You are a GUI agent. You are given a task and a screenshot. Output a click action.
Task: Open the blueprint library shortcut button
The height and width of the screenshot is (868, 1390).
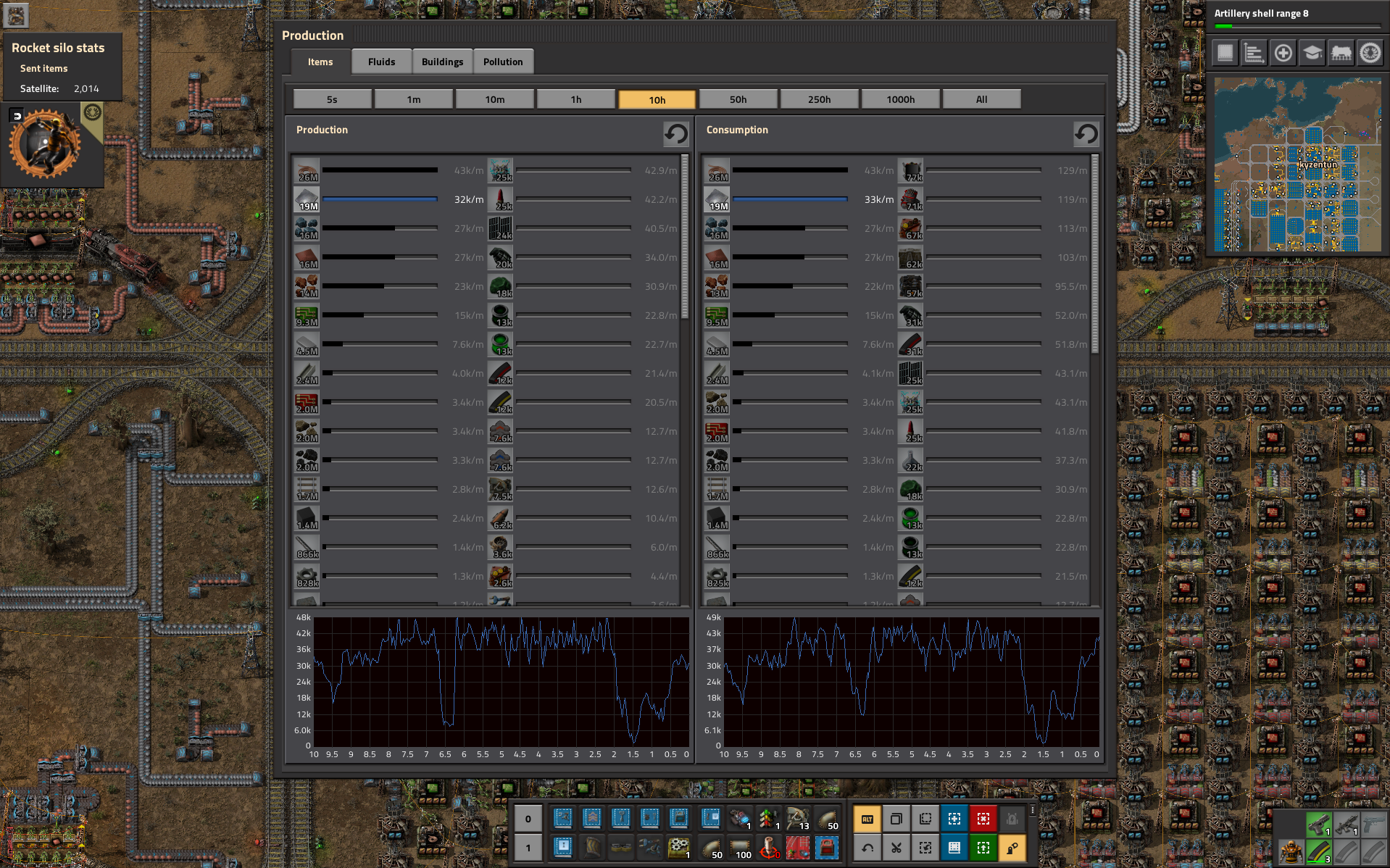(1225, 53)
